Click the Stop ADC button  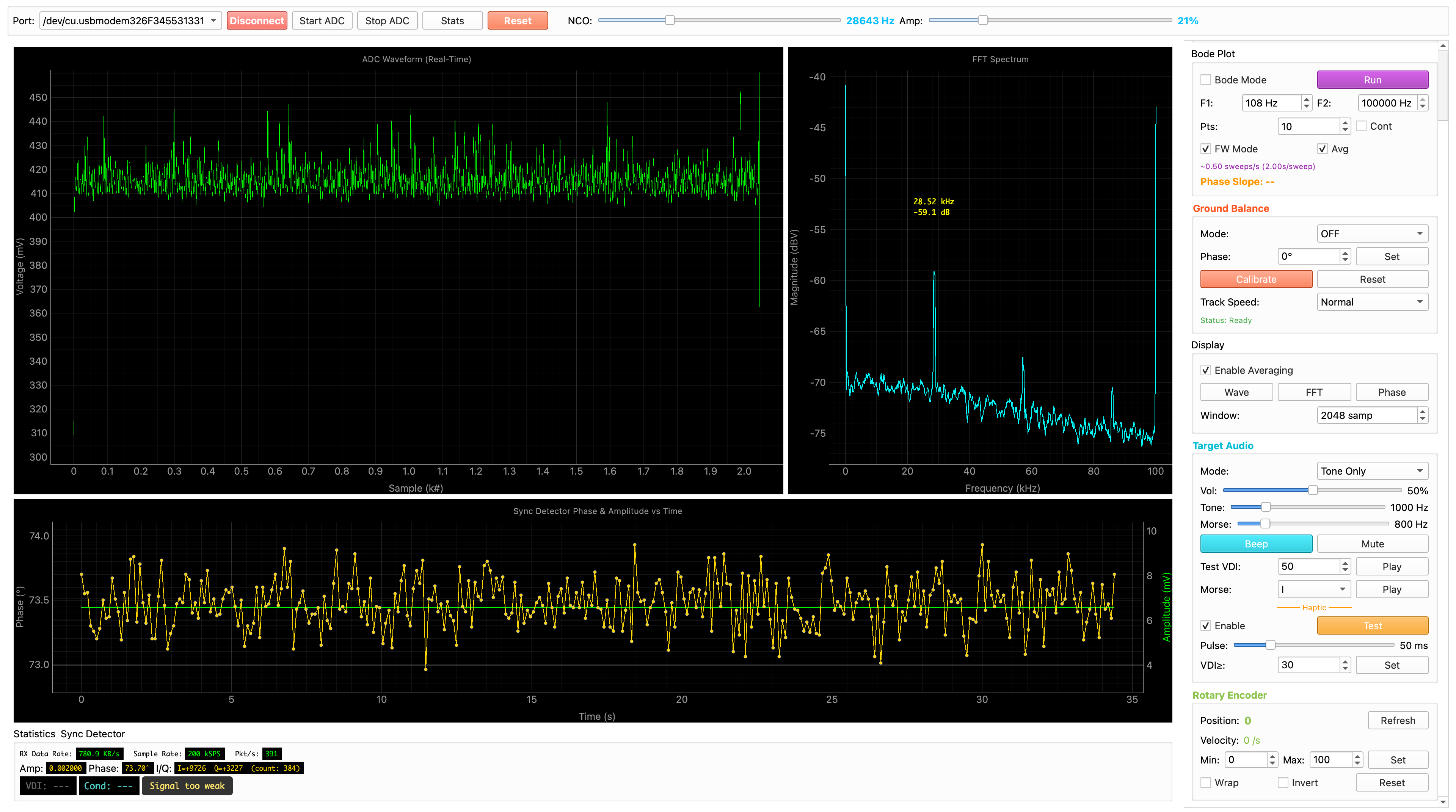point(387,21)
